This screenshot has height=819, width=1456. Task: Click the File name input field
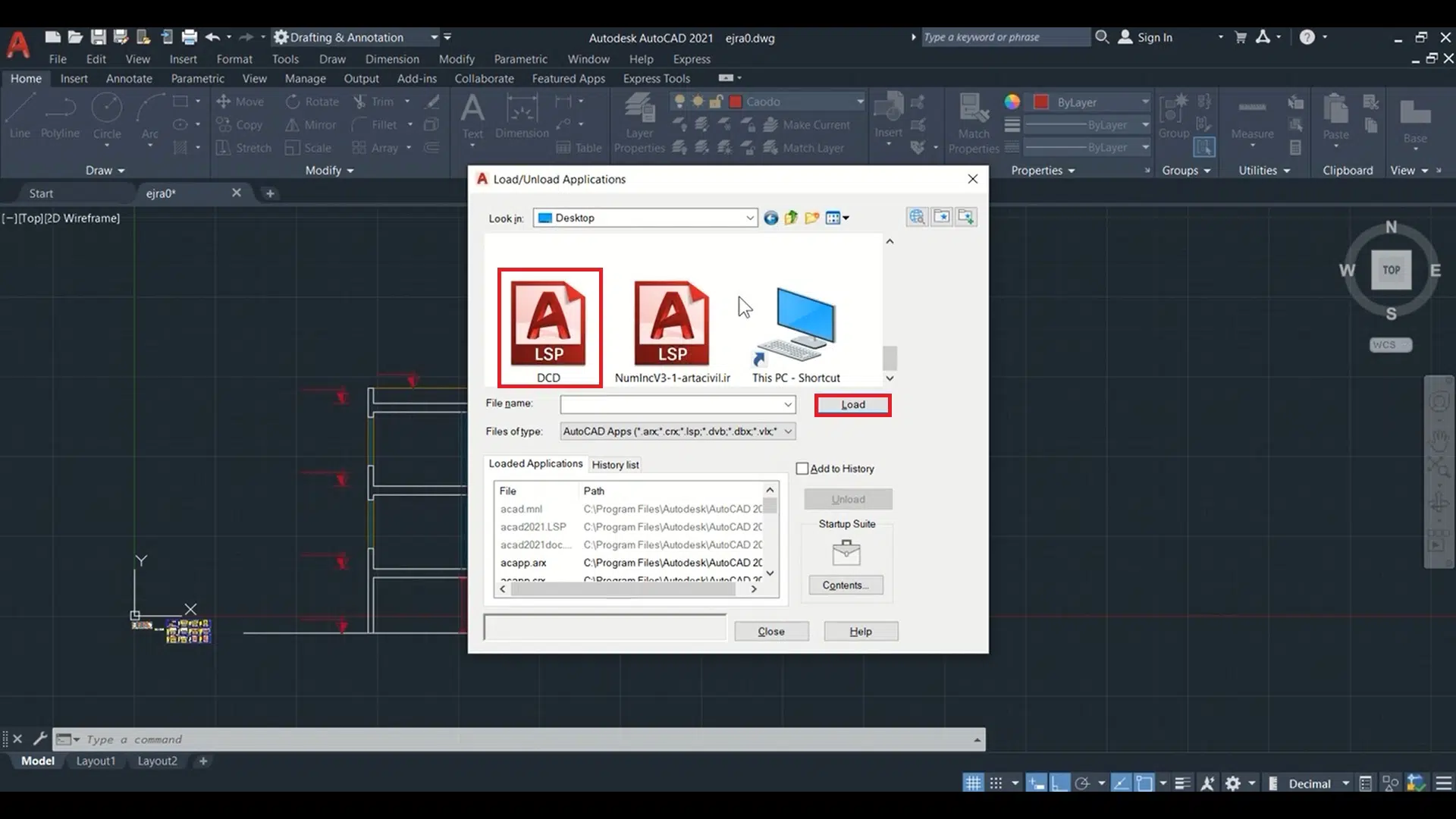click(671, 404)
